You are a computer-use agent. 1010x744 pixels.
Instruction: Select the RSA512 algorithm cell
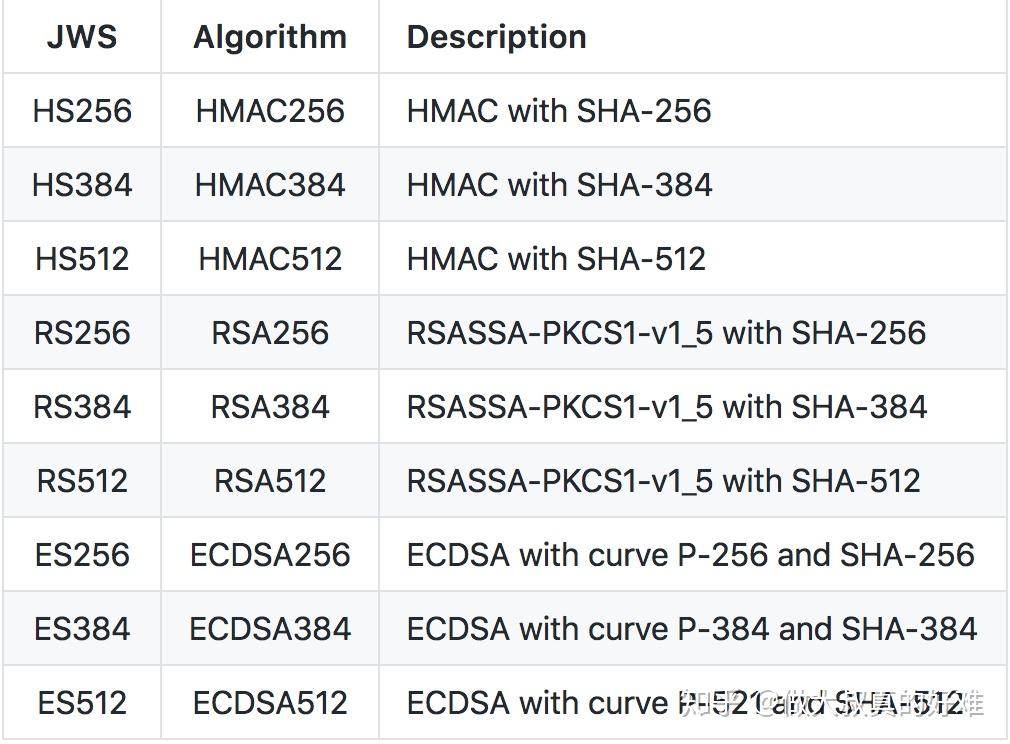point(270,481)
